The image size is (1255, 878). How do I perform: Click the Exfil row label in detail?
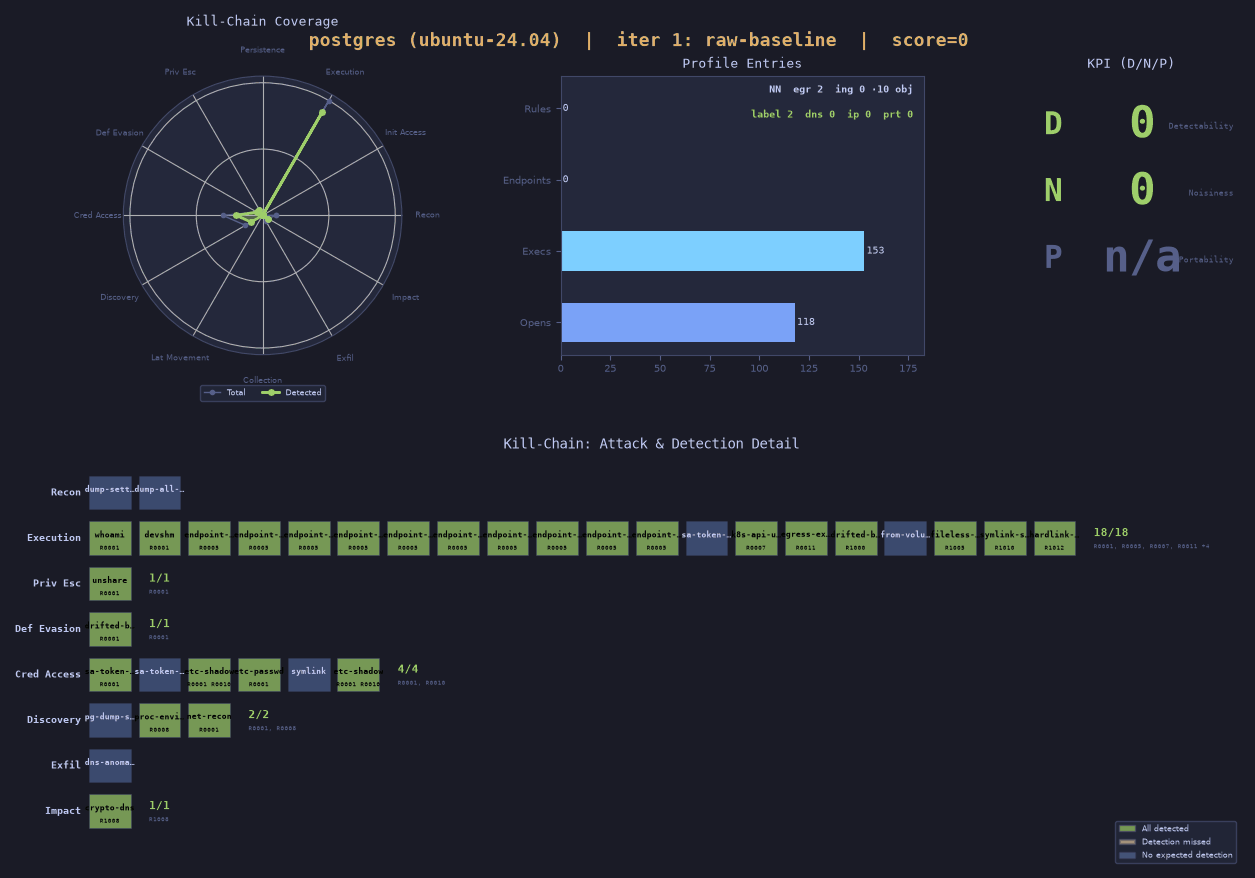pyautogui.click(x=66, y=766)
